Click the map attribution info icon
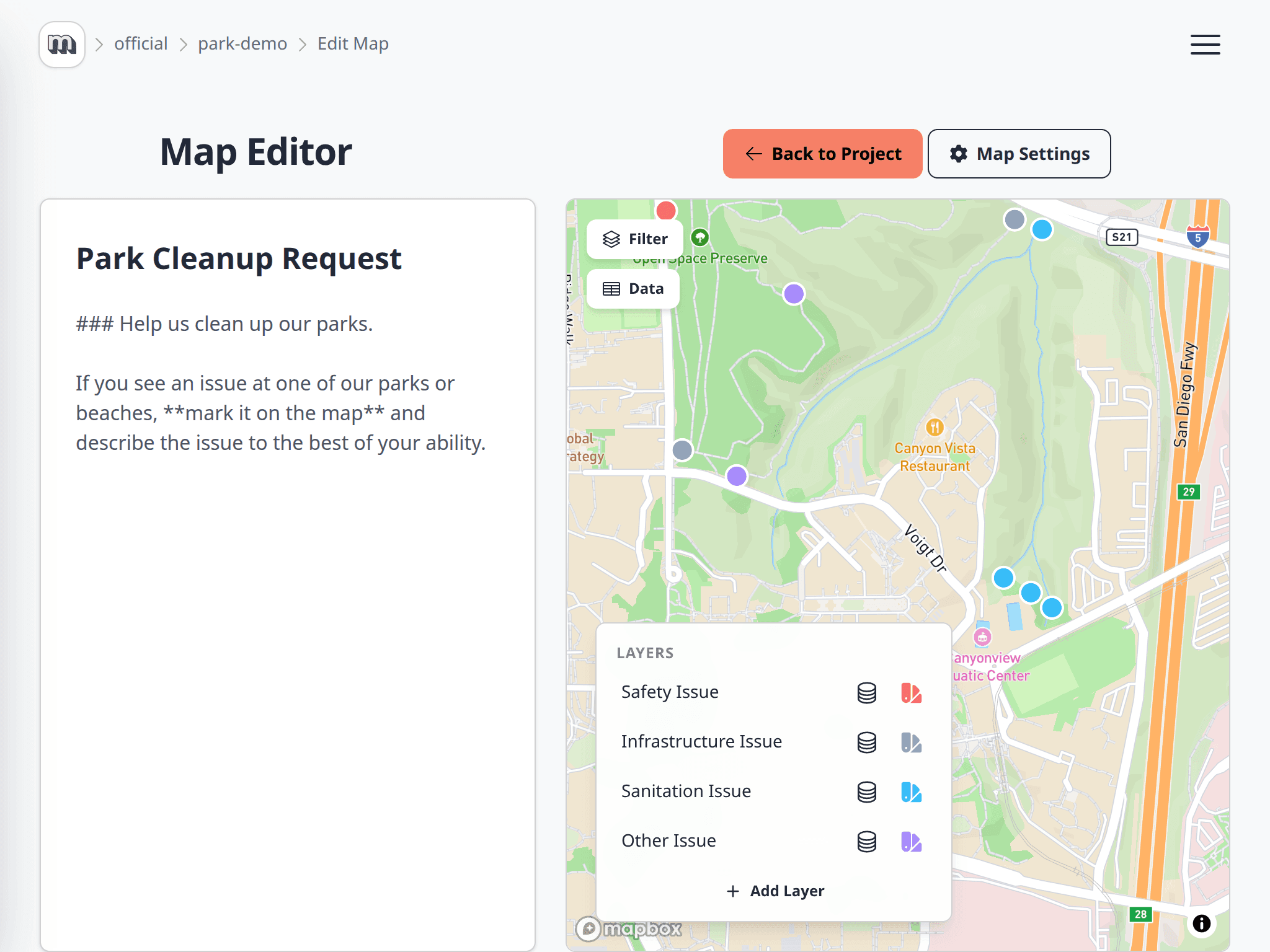1270x952 pixels. click(1201, 923)
